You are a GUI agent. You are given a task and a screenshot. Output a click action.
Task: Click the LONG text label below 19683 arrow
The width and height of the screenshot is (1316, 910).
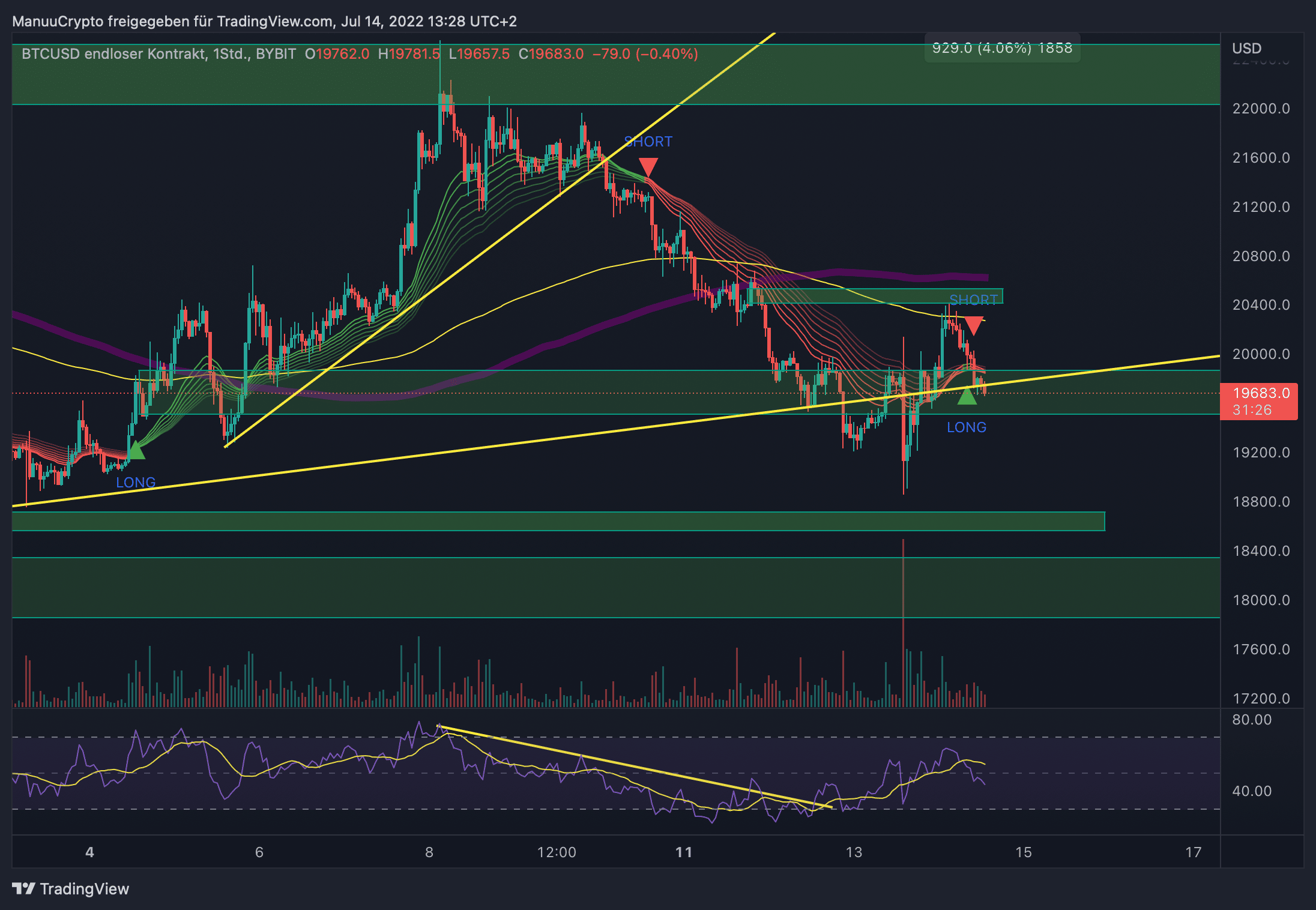[x=967, y=427]
